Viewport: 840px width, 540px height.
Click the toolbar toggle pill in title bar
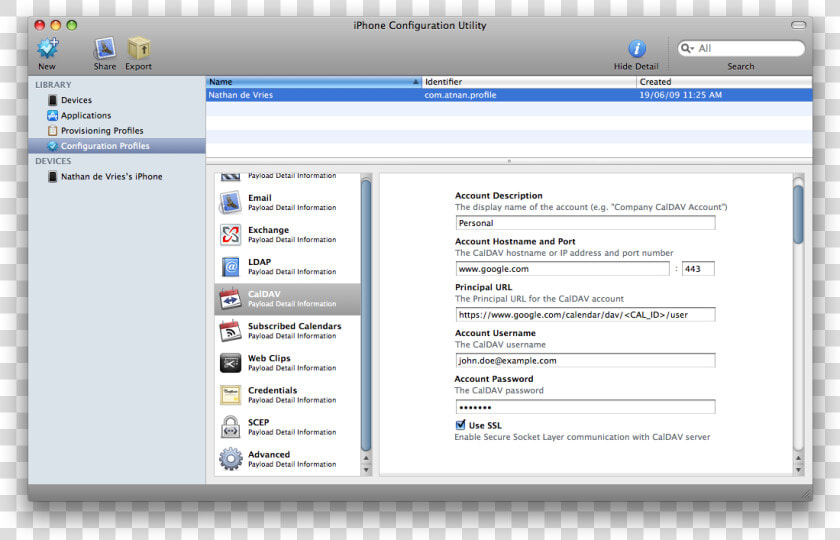click(798, 25)
